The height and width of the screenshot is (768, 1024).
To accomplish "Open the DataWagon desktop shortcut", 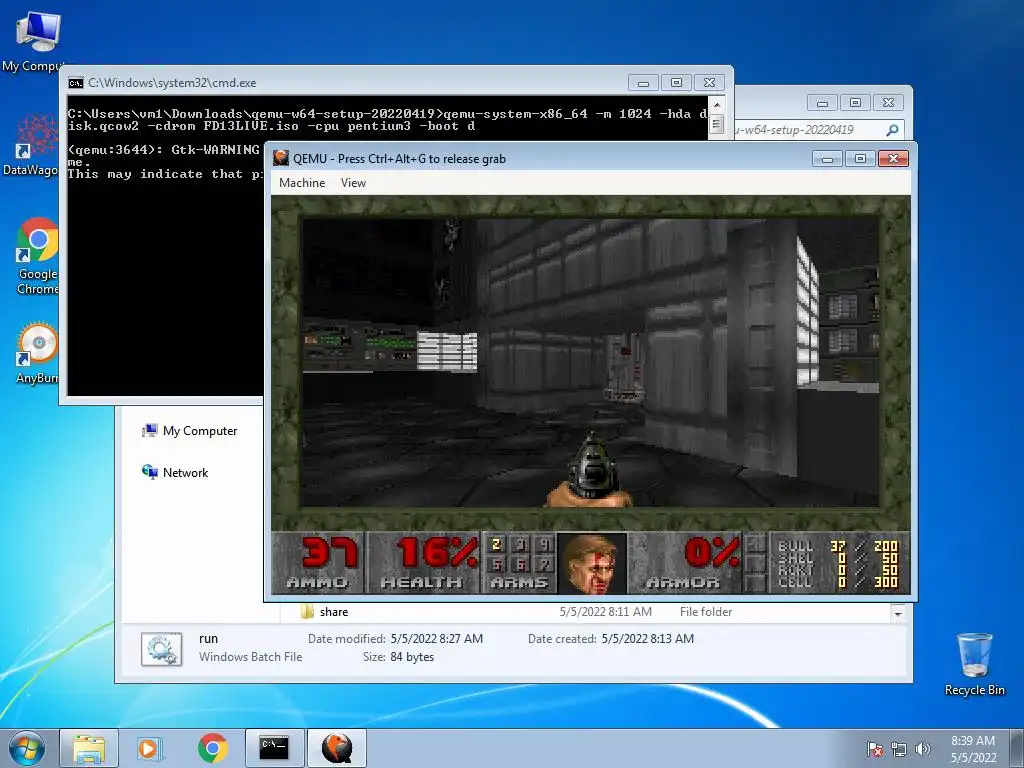I will (x=36, y=145).
